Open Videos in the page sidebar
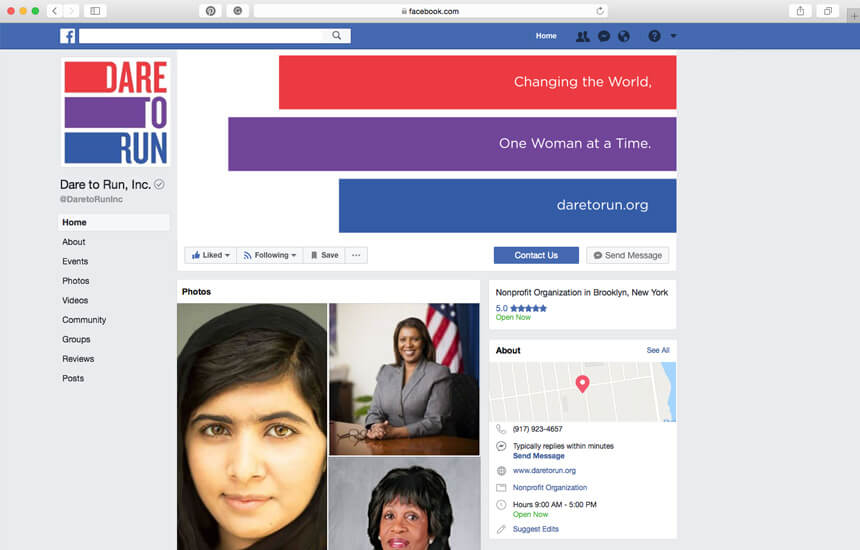The height and width of the screenshot is (550, 860). 75,300
